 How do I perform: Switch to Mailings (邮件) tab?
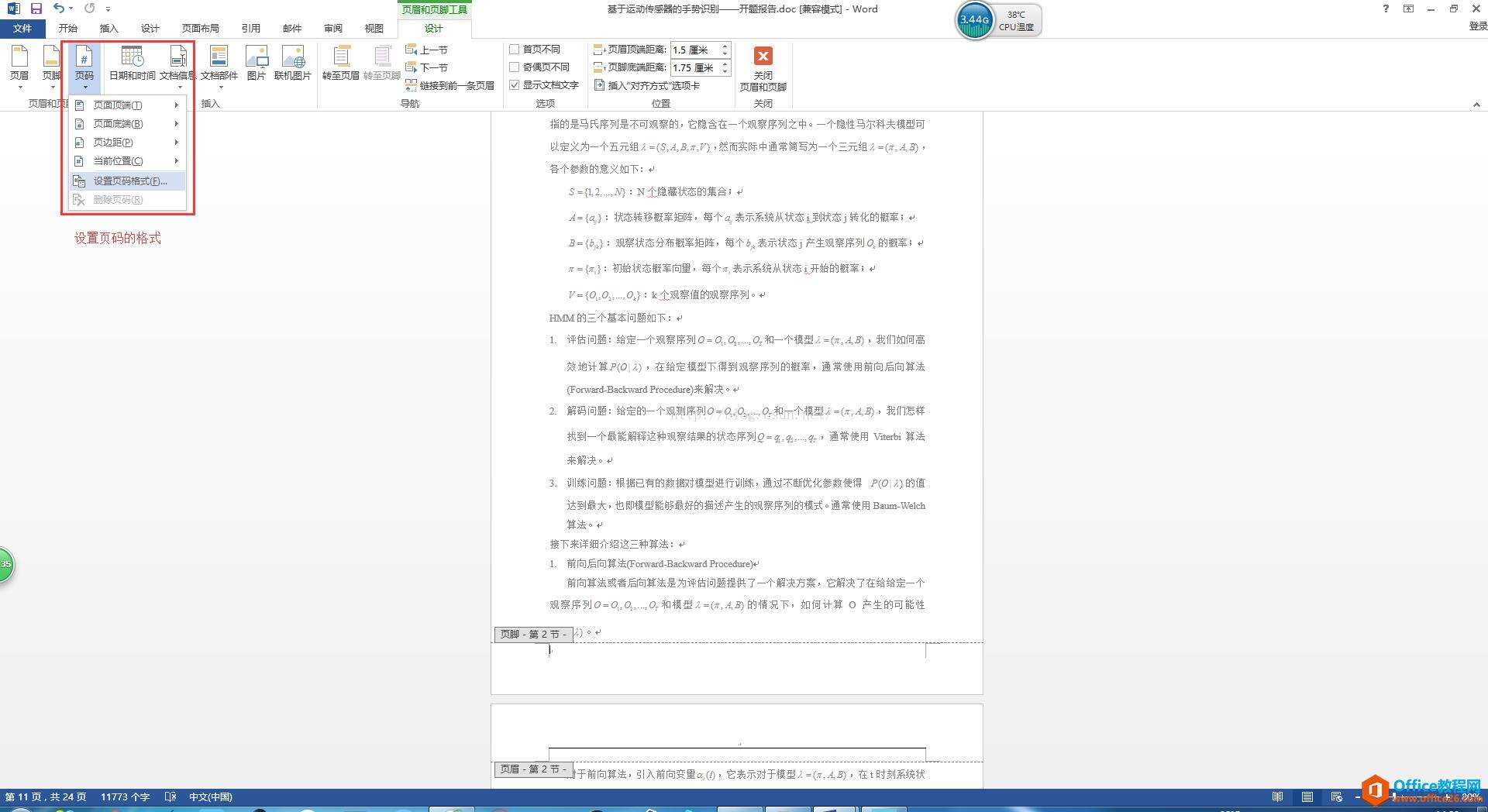point(292,28)
